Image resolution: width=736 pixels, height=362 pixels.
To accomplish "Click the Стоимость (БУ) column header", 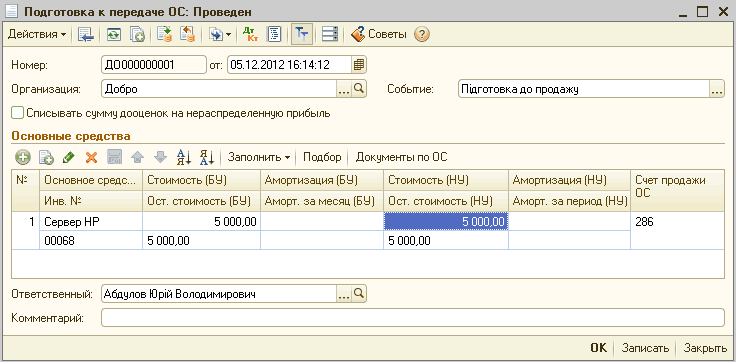I will [201, 180].
